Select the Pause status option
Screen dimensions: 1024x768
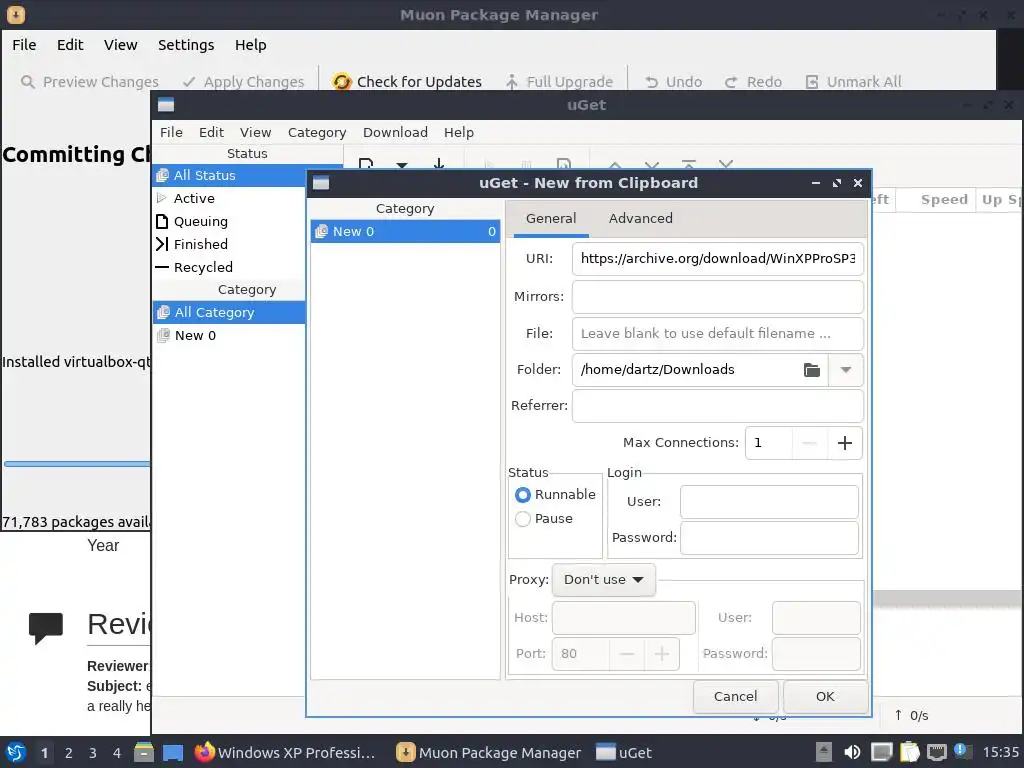pos(544,519)
